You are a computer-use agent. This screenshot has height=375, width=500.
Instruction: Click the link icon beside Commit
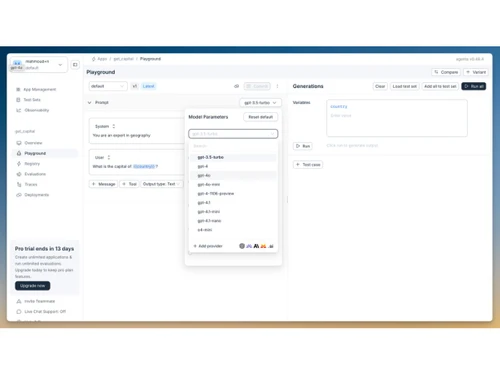tap(236, 86)
